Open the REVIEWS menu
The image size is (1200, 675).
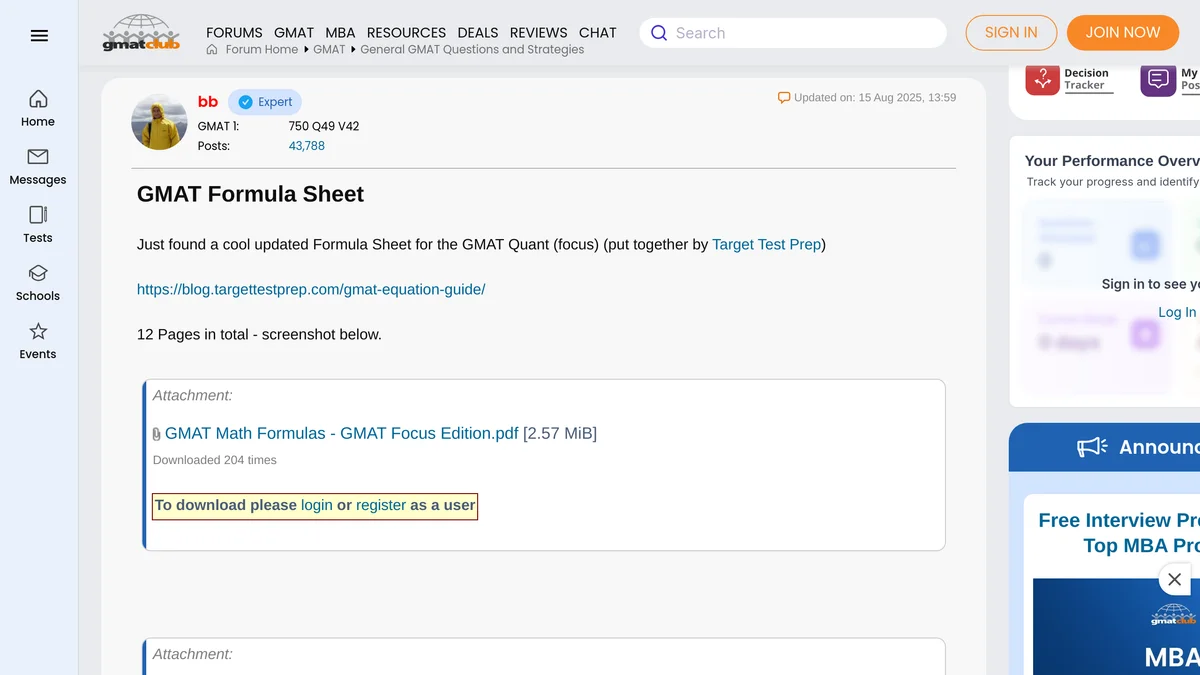[x=538, y=32]
